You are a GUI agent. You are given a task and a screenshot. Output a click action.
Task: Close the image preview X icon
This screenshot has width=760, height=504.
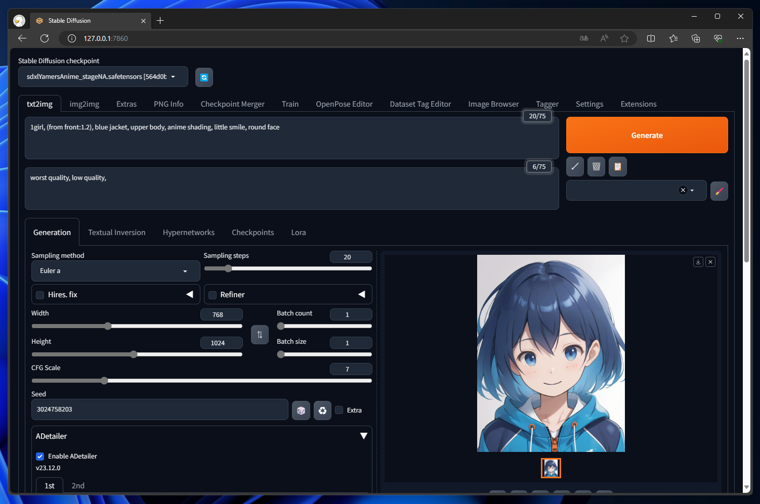711,262
